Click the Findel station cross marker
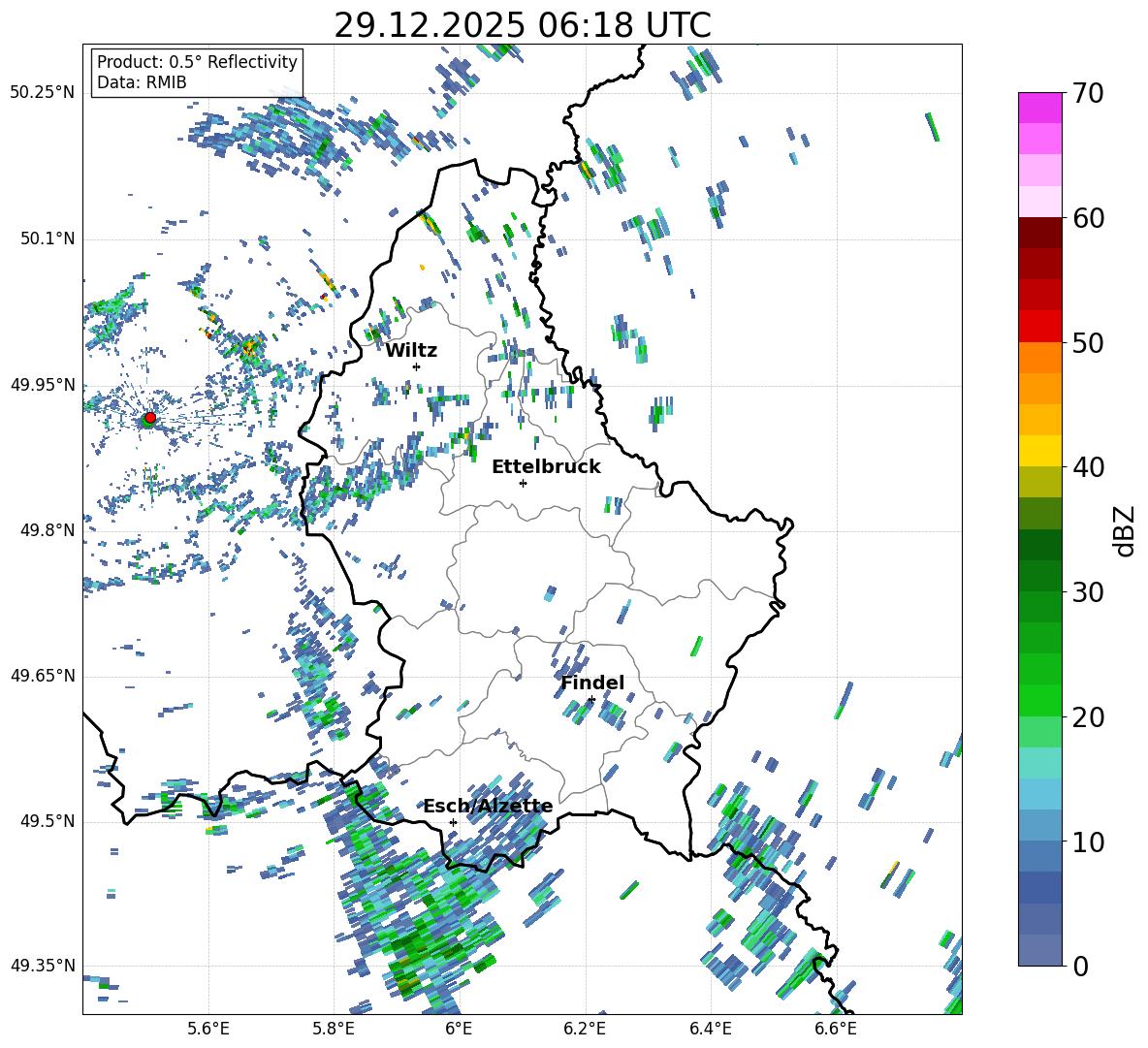The height and width of the screenshot is (1048, 1148). 591,700
